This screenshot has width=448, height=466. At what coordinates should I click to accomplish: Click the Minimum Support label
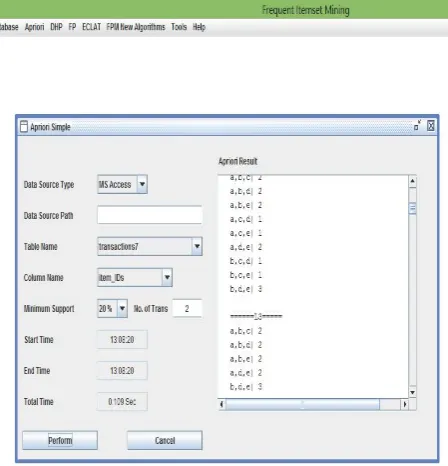pyautogui.click(x=49, y=309)
